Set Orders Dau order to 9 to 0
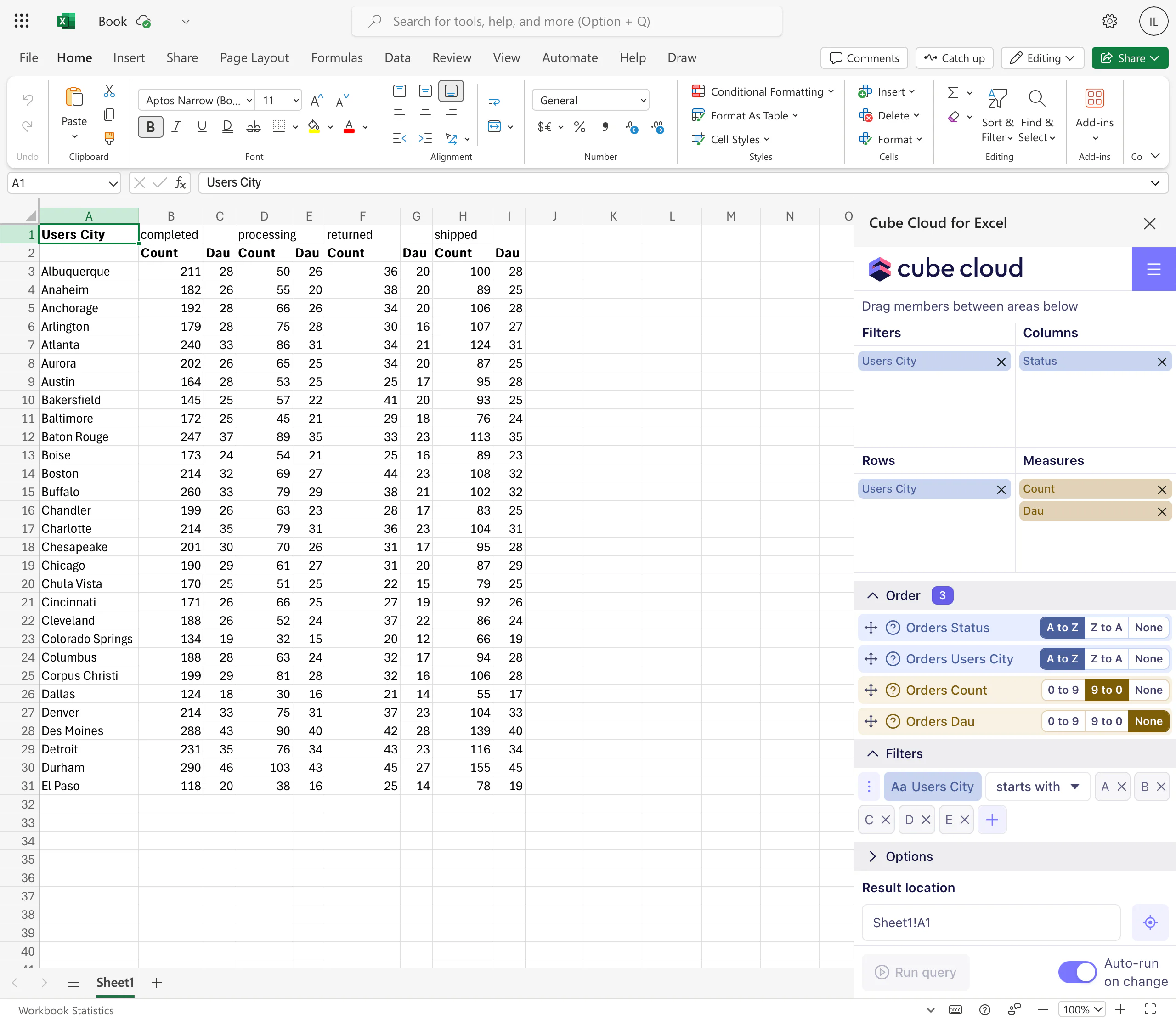 tap(1106, 721)
